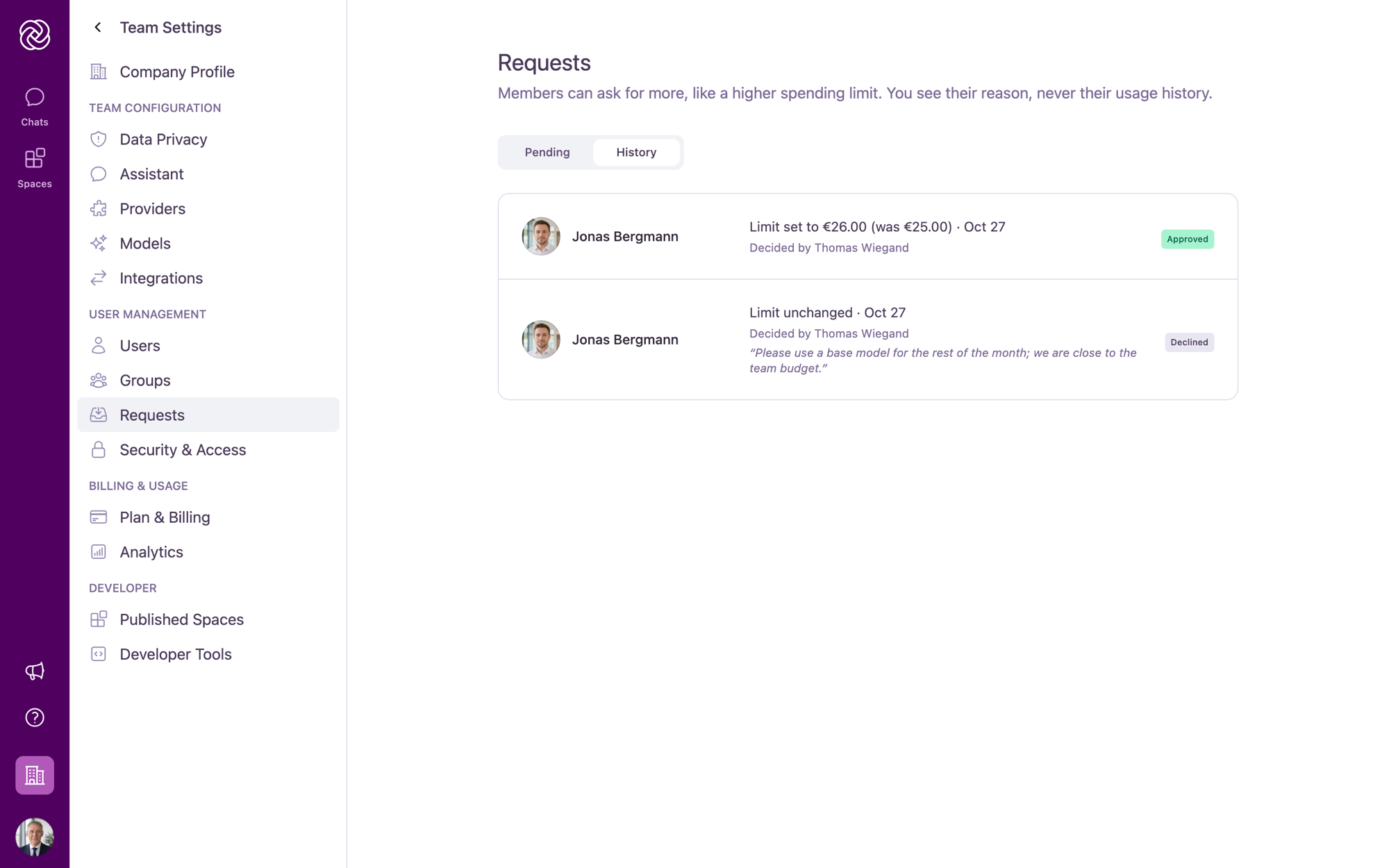The image size is (1389, 868).
Task: Click Jonas Bergmann's avatar in approved row
Action: click(x=541, y=236)
